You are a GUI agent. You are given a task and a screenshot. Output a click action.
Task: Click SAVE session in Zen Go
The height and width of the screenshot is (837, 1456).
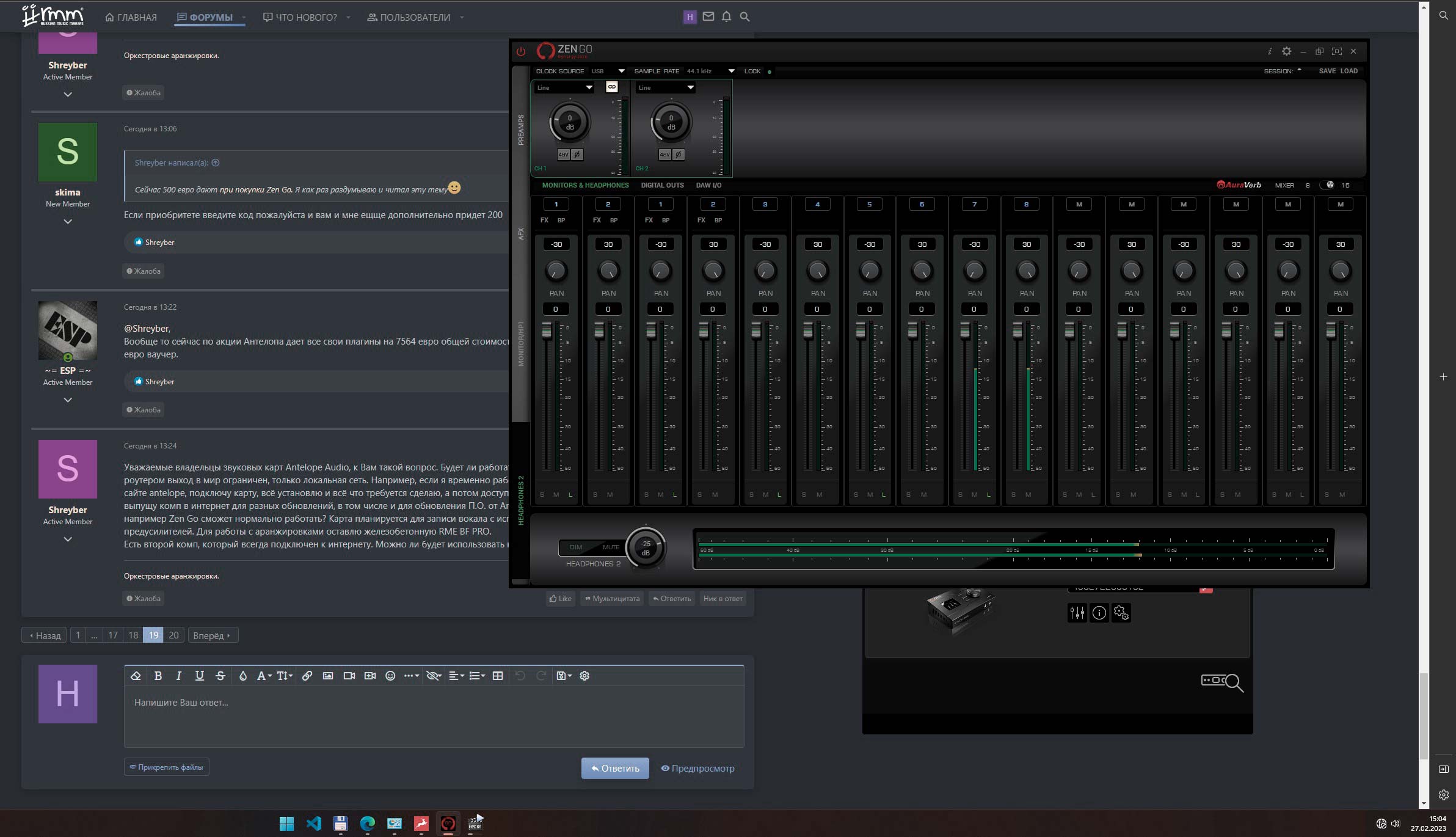click(1327, 71)
